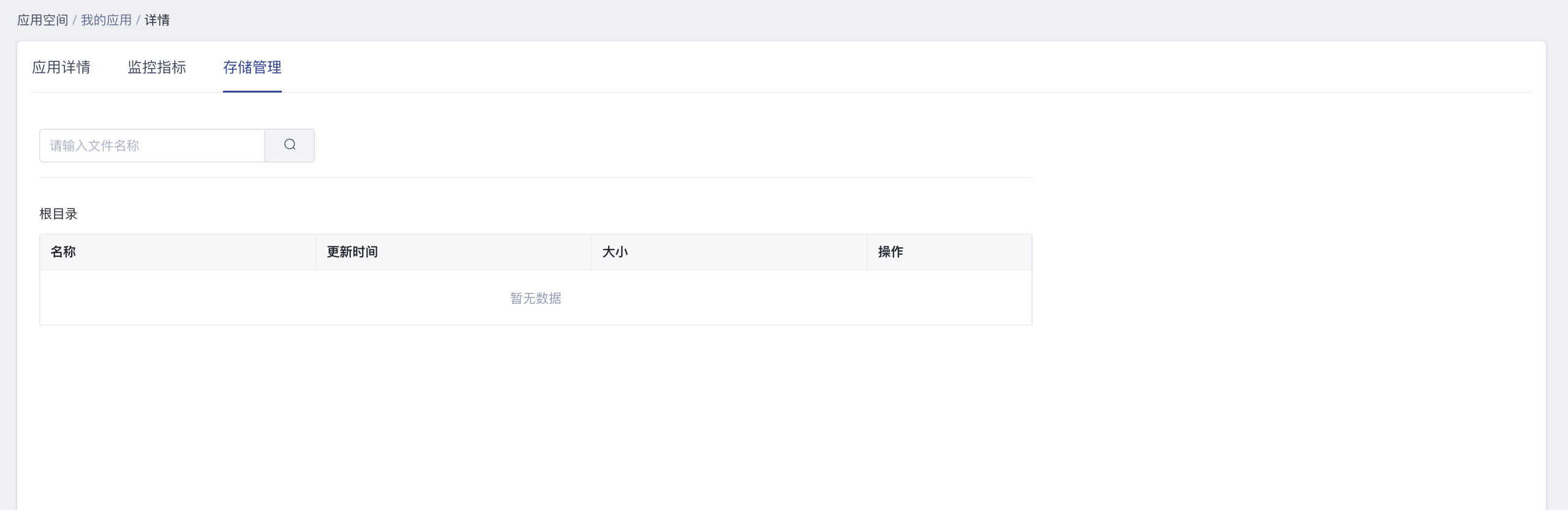This screenshot has width=1568, height=510.
Task: Click the slash separator after 应用空间
Action: click(75, 20)
